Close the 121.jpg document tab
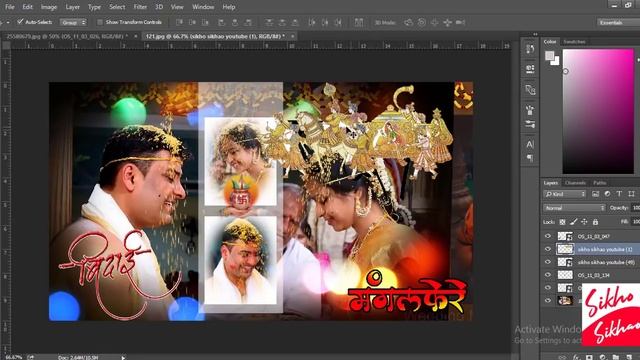Viewport: 640px width, 360px height. pos(292,36)
